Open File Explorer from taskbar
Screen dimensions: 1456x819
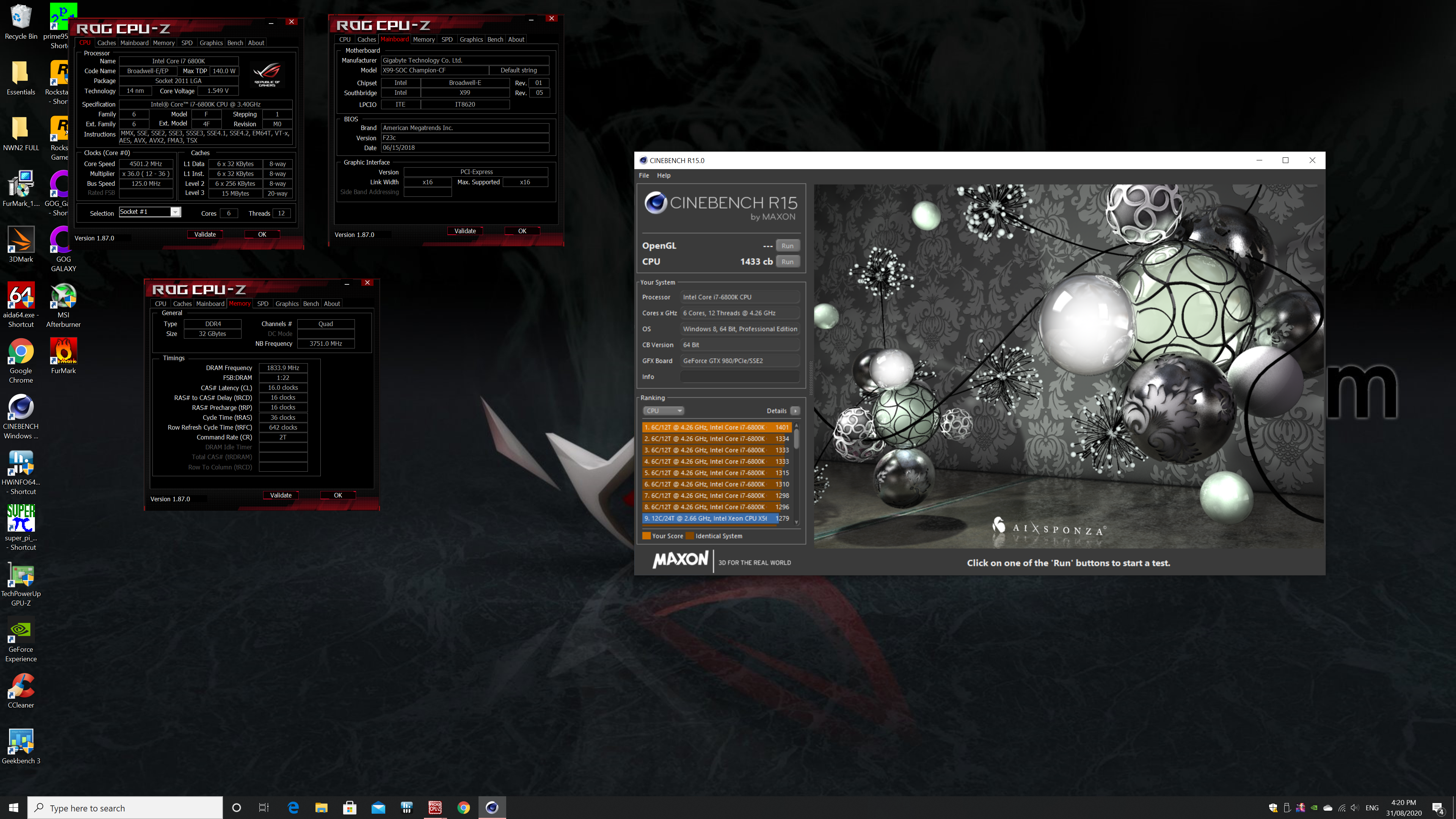322,808
